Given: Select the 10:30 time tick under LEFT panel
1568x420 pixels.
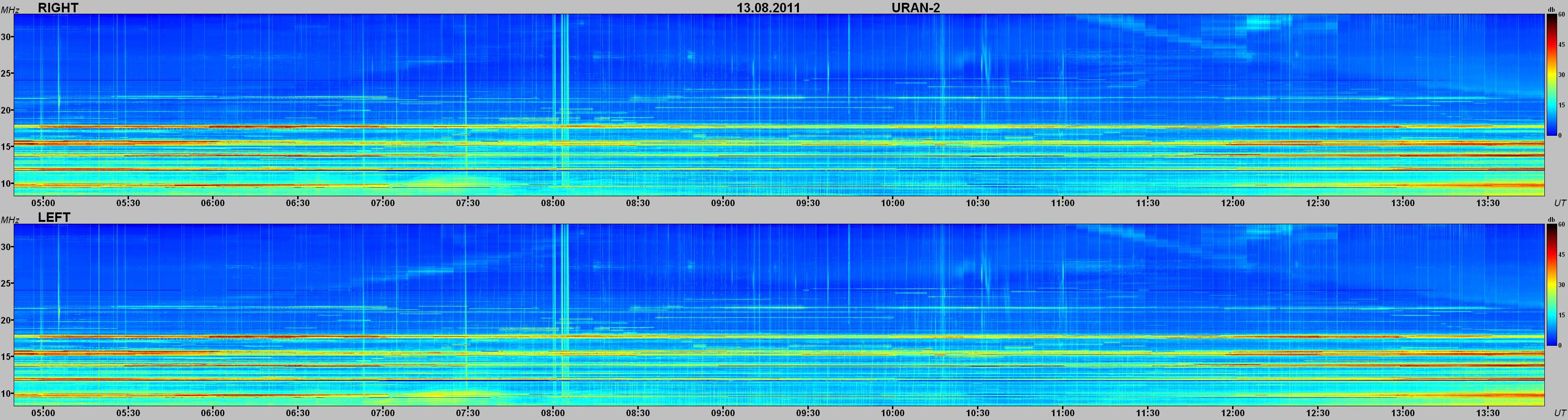Looking at the screenshot, I should pyautogui.click(x=977, y=413).
